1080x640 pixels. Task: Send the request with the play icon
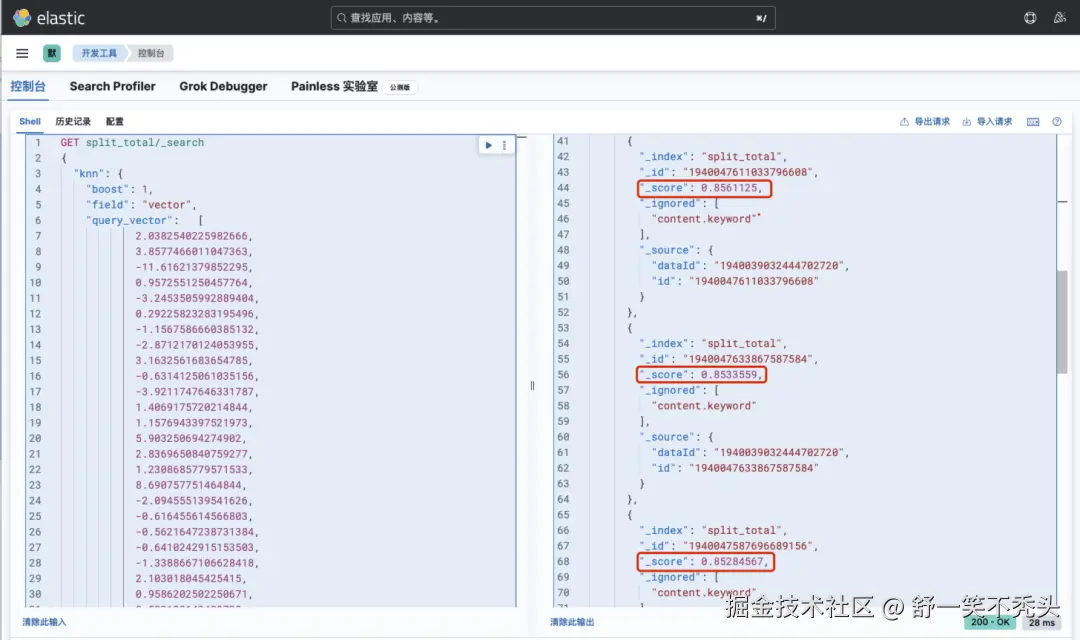(x=488, y=145)
